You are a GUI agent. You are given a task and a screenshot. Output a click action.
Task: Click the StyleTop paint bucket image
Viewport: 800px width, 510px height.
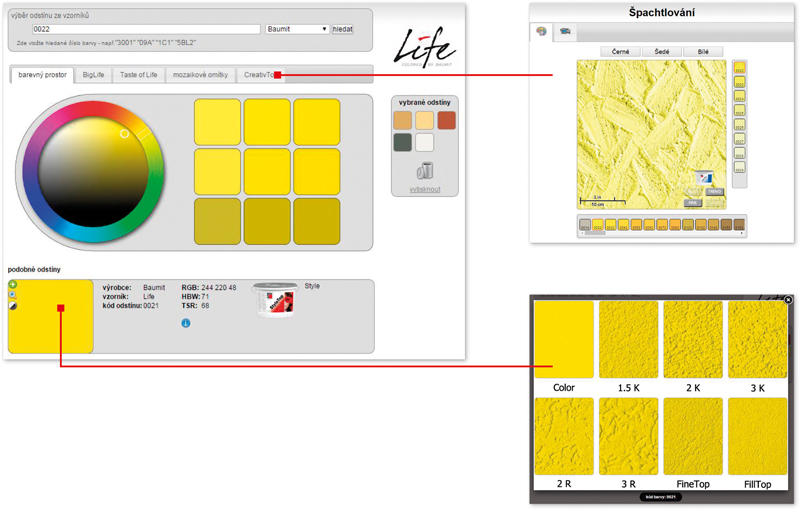click(275, 300)
